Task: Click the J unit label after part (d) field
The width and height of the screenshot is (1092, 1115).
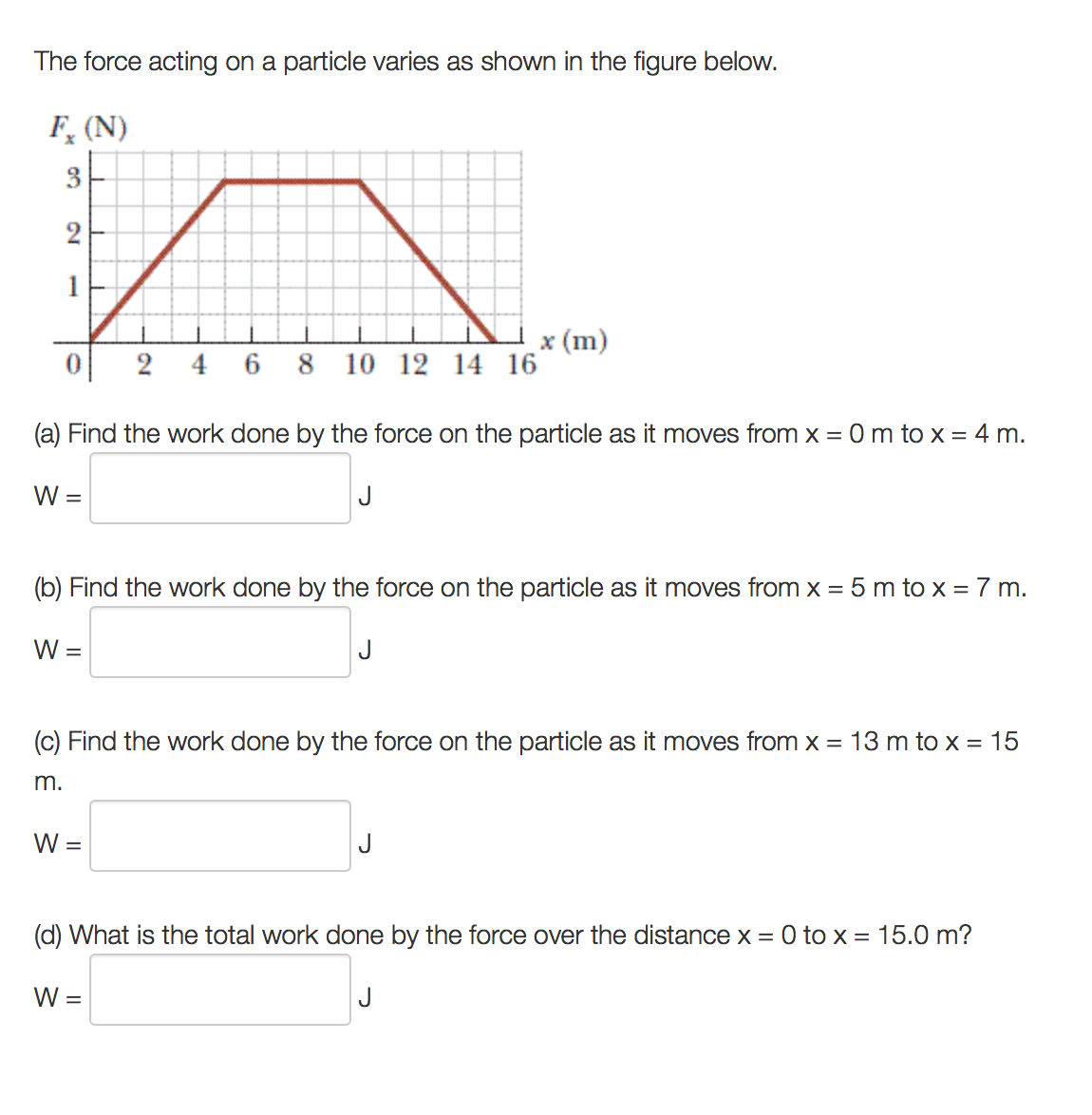Action: (x=366, y=997)
